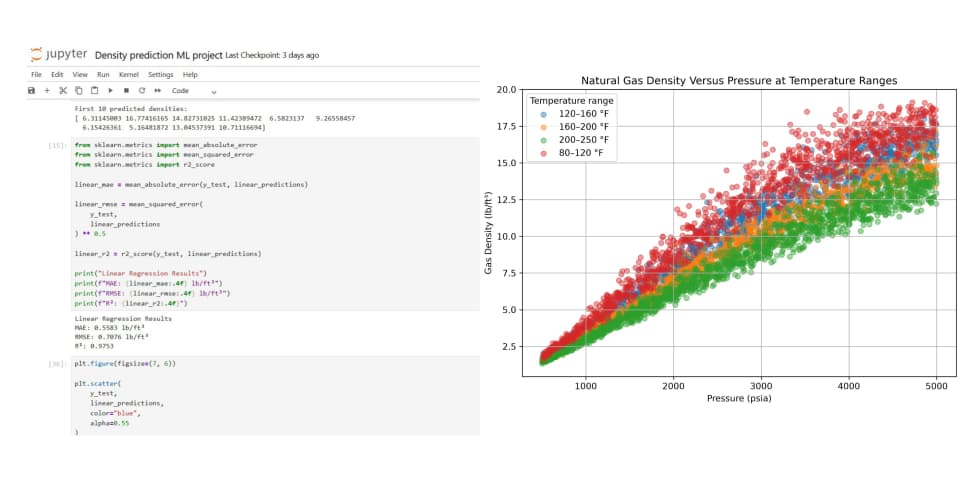The height and width of the screenshot is (480, 960).
Task: Open the Edit menu
Action: (57, 75)
